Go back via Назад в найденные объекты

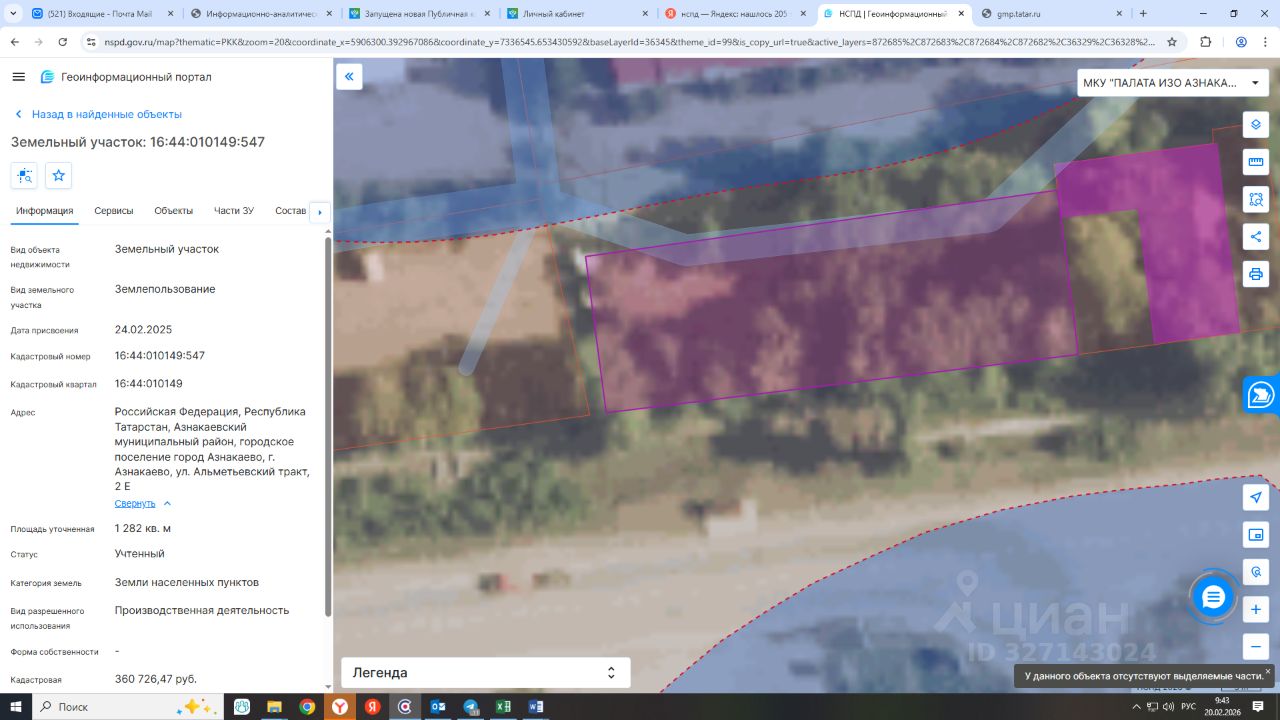[97, 114]
